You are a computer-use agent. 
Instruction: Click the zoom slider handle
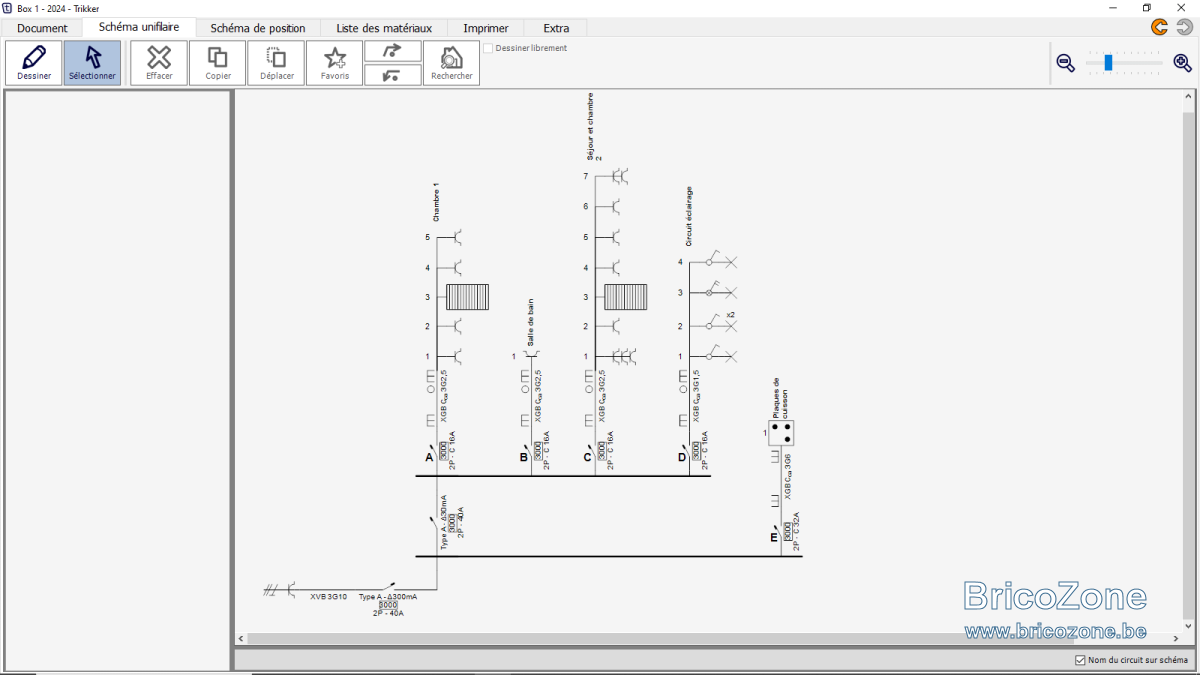pos(1108,63)
